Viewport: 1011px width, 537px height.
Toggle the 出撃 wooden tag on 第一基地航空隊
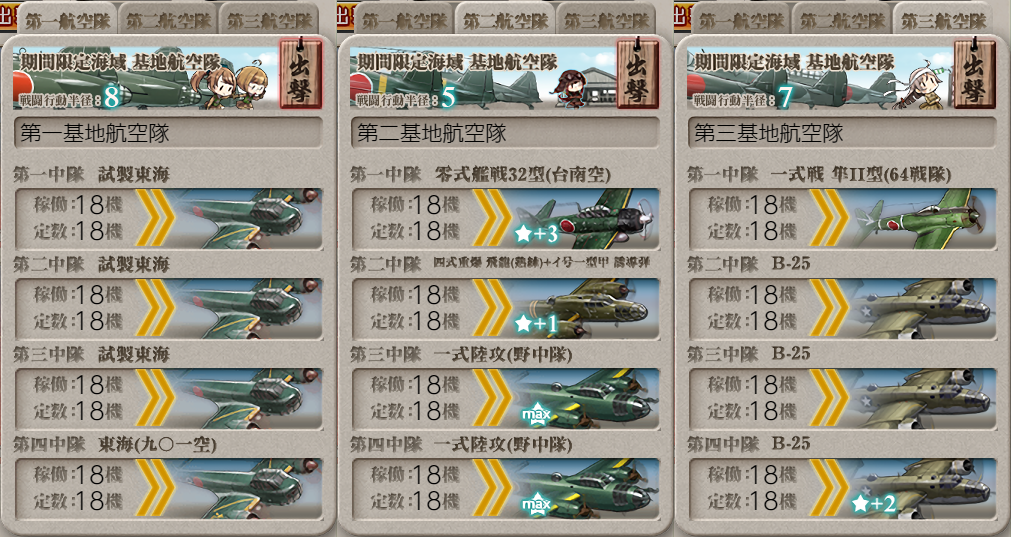300,73
